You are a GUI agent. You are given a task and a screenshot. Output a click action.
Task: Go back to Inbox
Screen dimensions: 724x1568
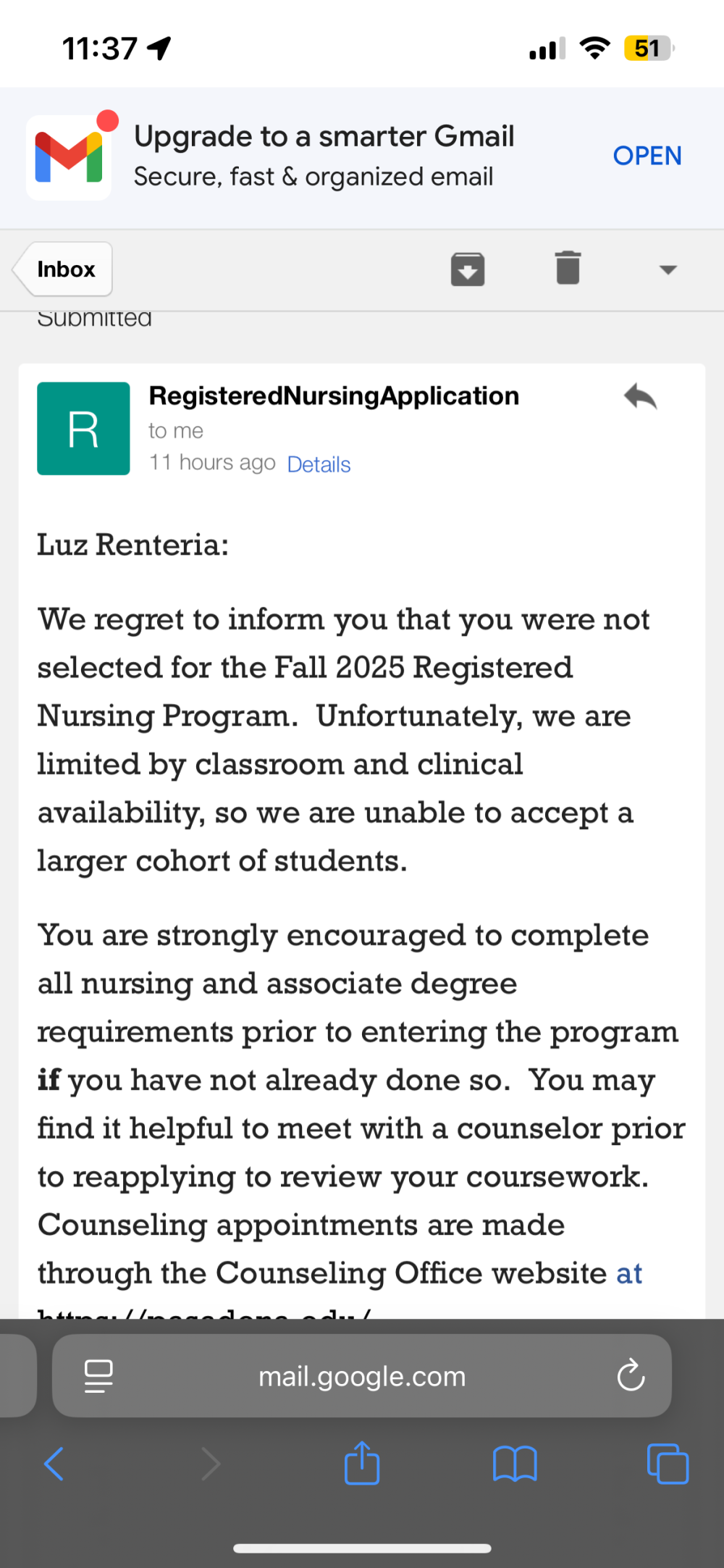tap(63, 269)
